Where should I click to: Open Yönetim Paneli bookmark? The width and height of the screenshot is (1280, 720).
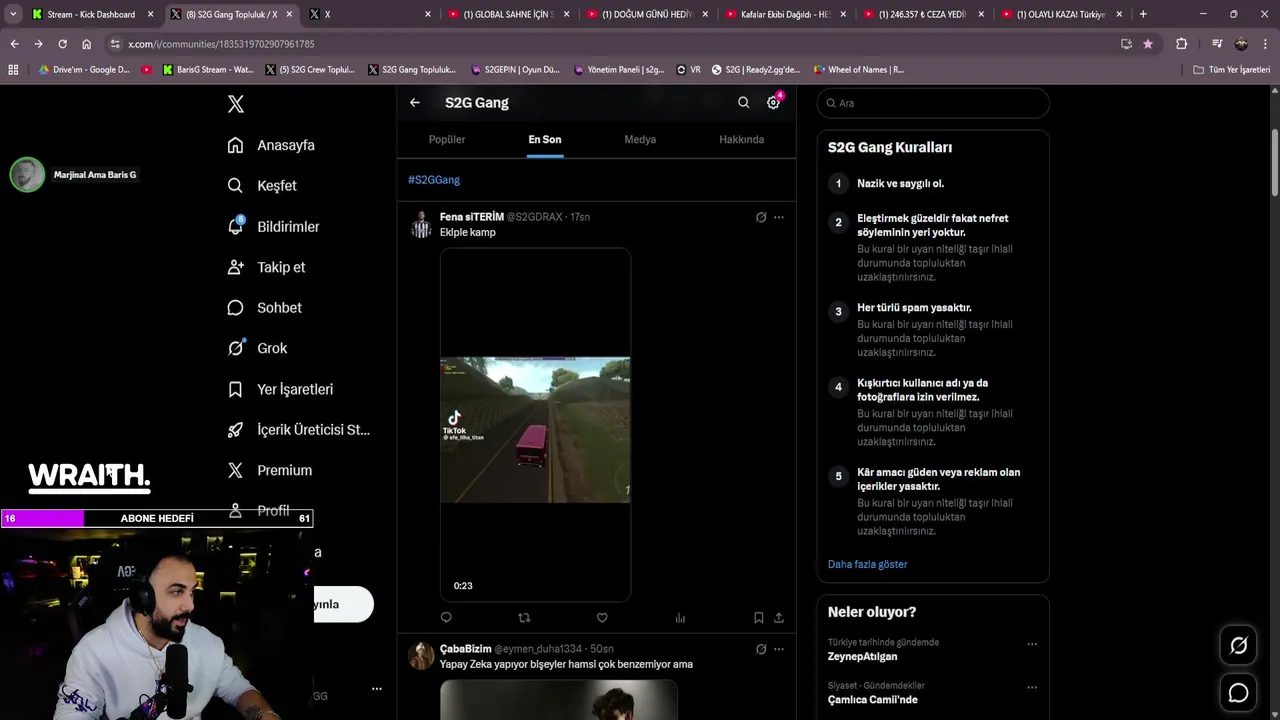click(x=618, y=70)
